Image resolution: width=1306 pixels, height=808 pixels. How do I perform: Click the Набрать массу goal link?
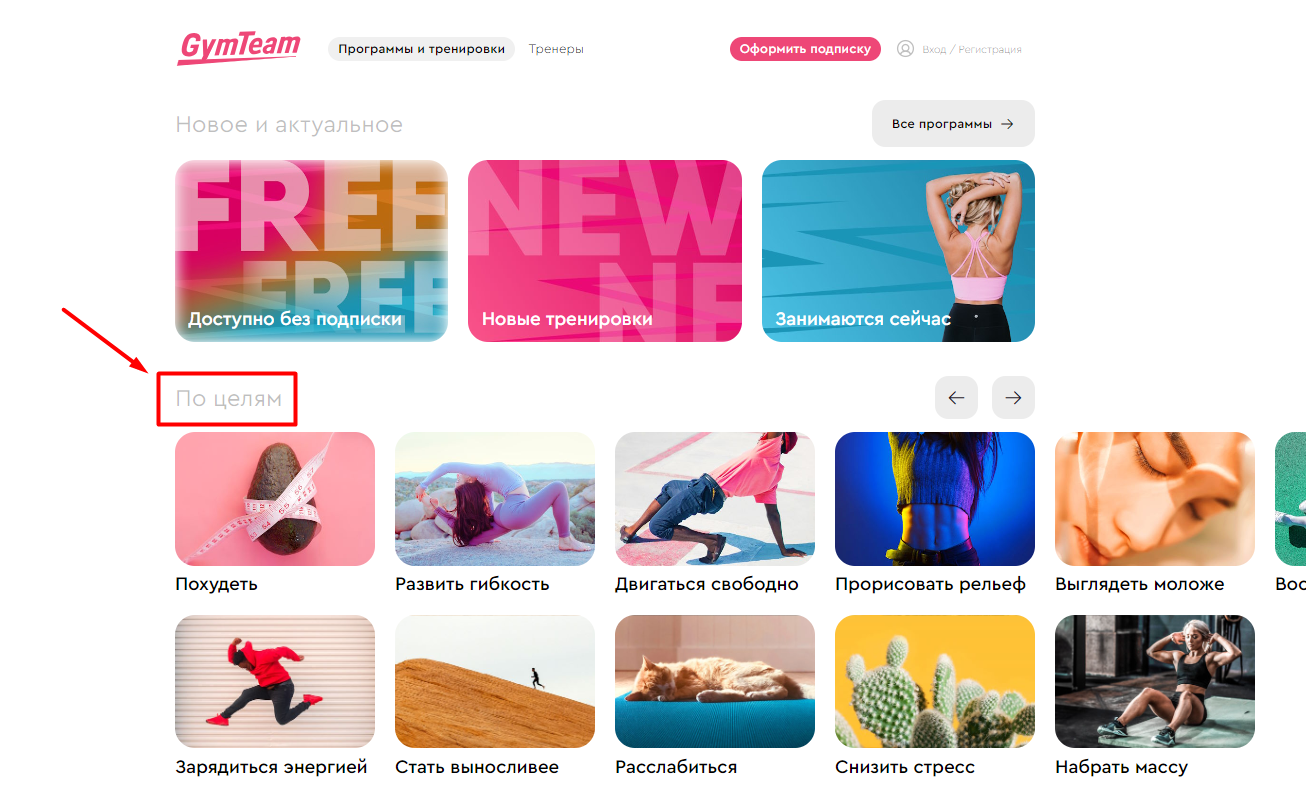(x=1121, y=768)
